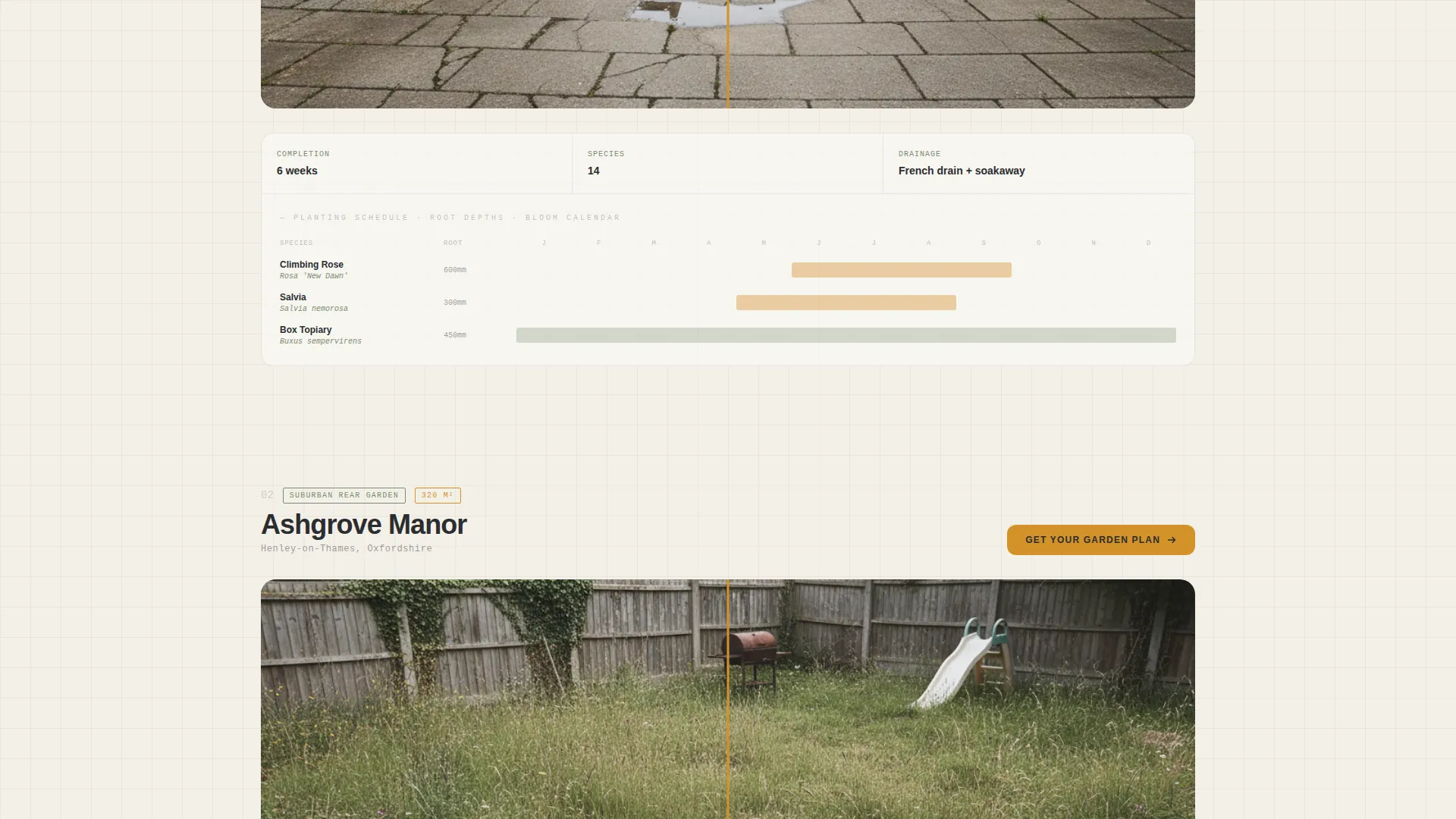Click the Planting Schedule section caption
This screenshot has width=1456, height=819.
tap(450, 218)
